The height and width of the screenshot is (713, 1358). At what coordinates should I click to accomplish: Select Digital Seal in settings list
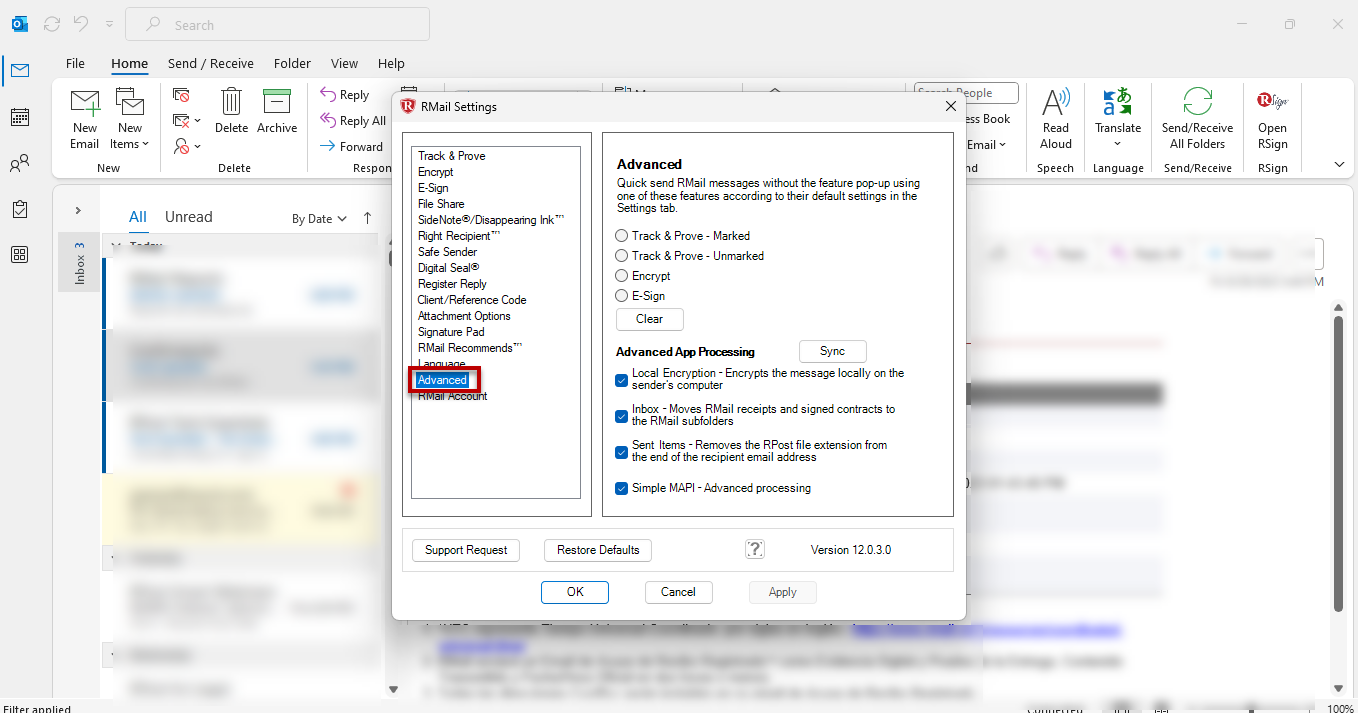click(449, 268)
